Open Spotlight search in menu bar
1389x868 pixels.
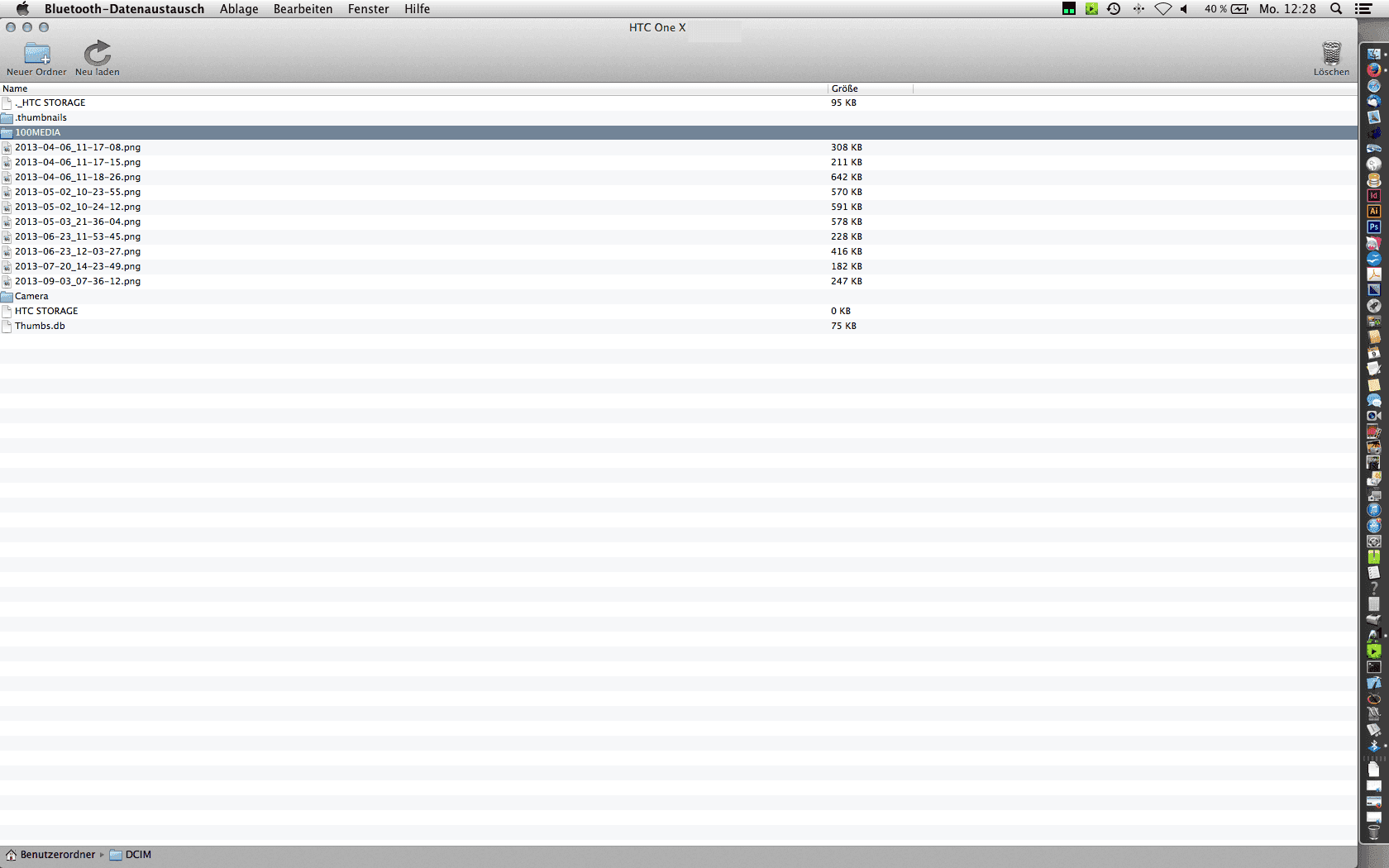[x=1336, y=9]
